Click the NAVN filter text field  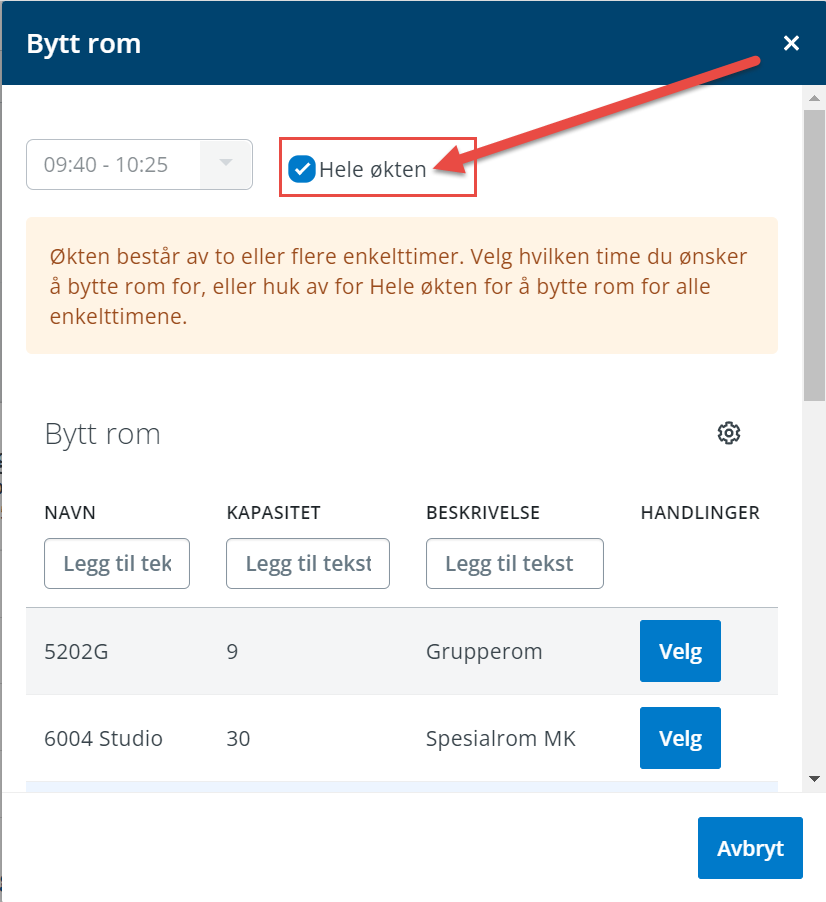pos(117,564)
